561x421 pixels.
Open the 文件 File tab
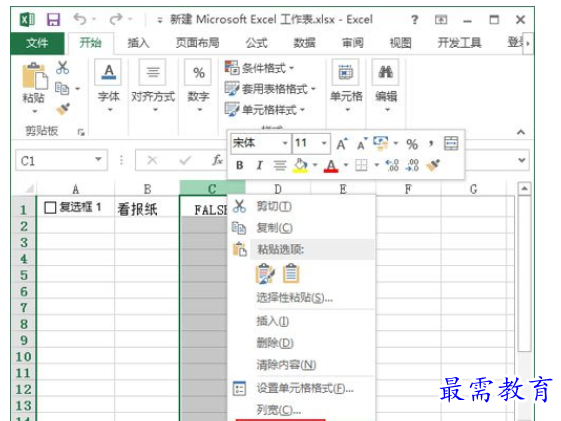[x=37, y=43]
